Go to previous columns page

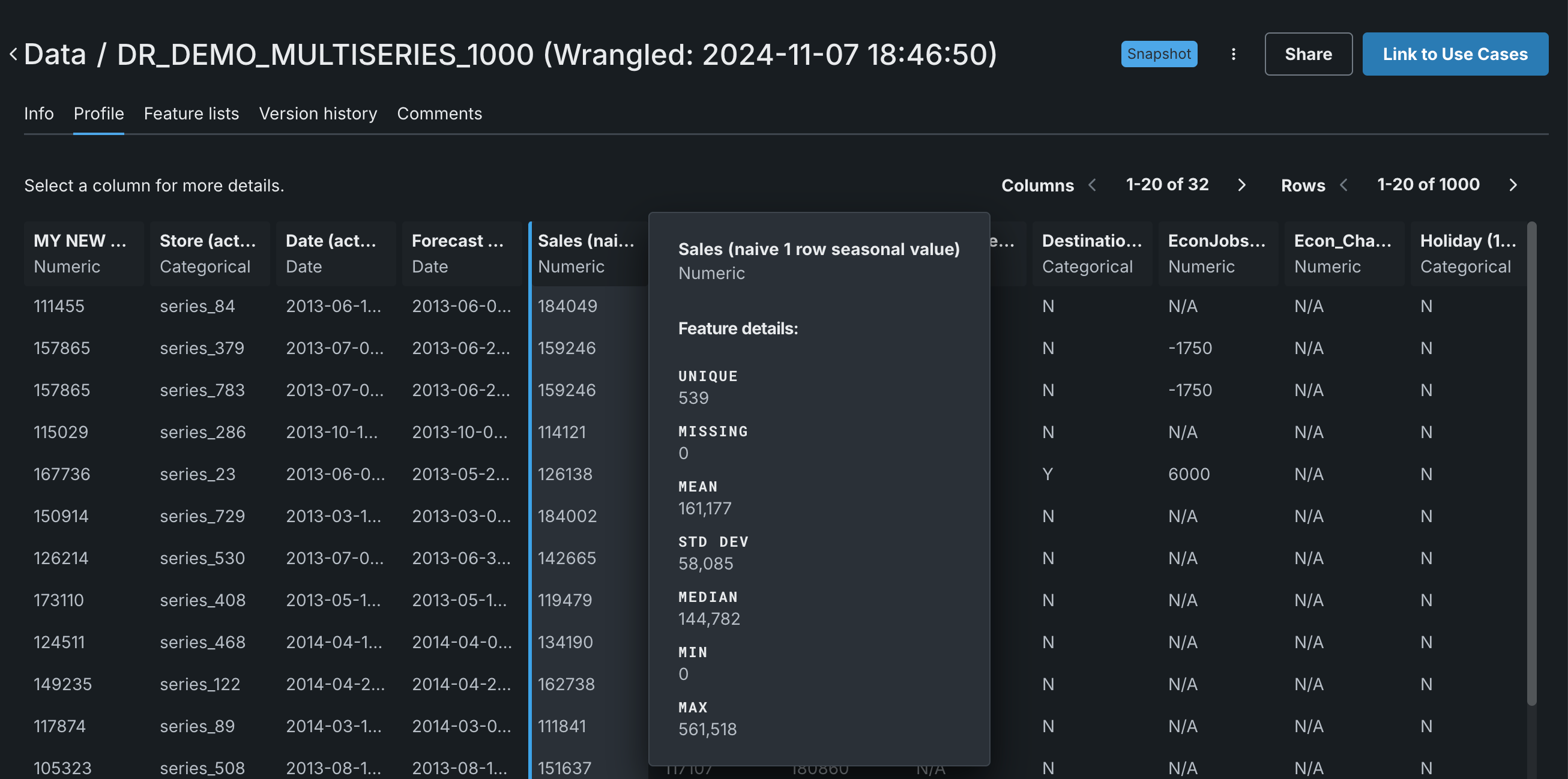1092,185
